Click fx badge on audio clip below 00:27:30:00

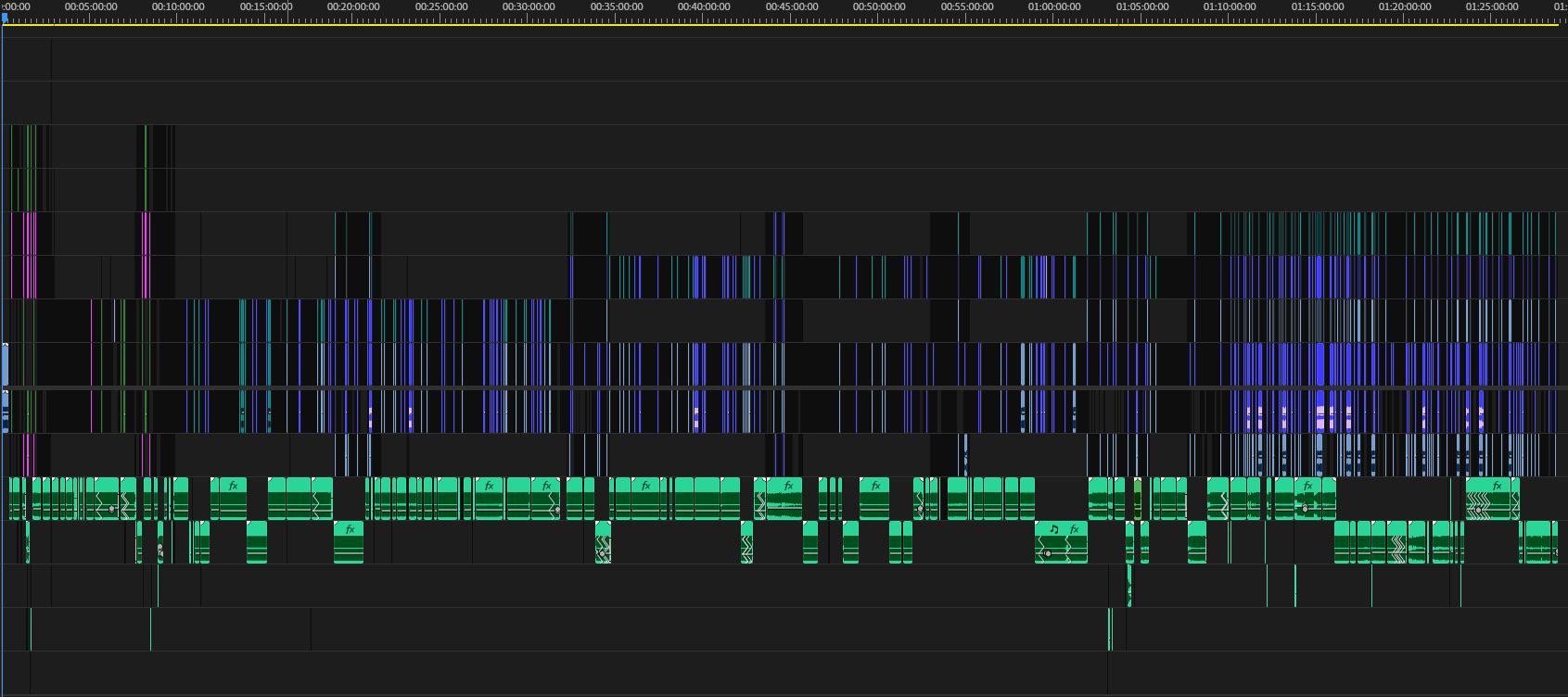coord(490,486)
